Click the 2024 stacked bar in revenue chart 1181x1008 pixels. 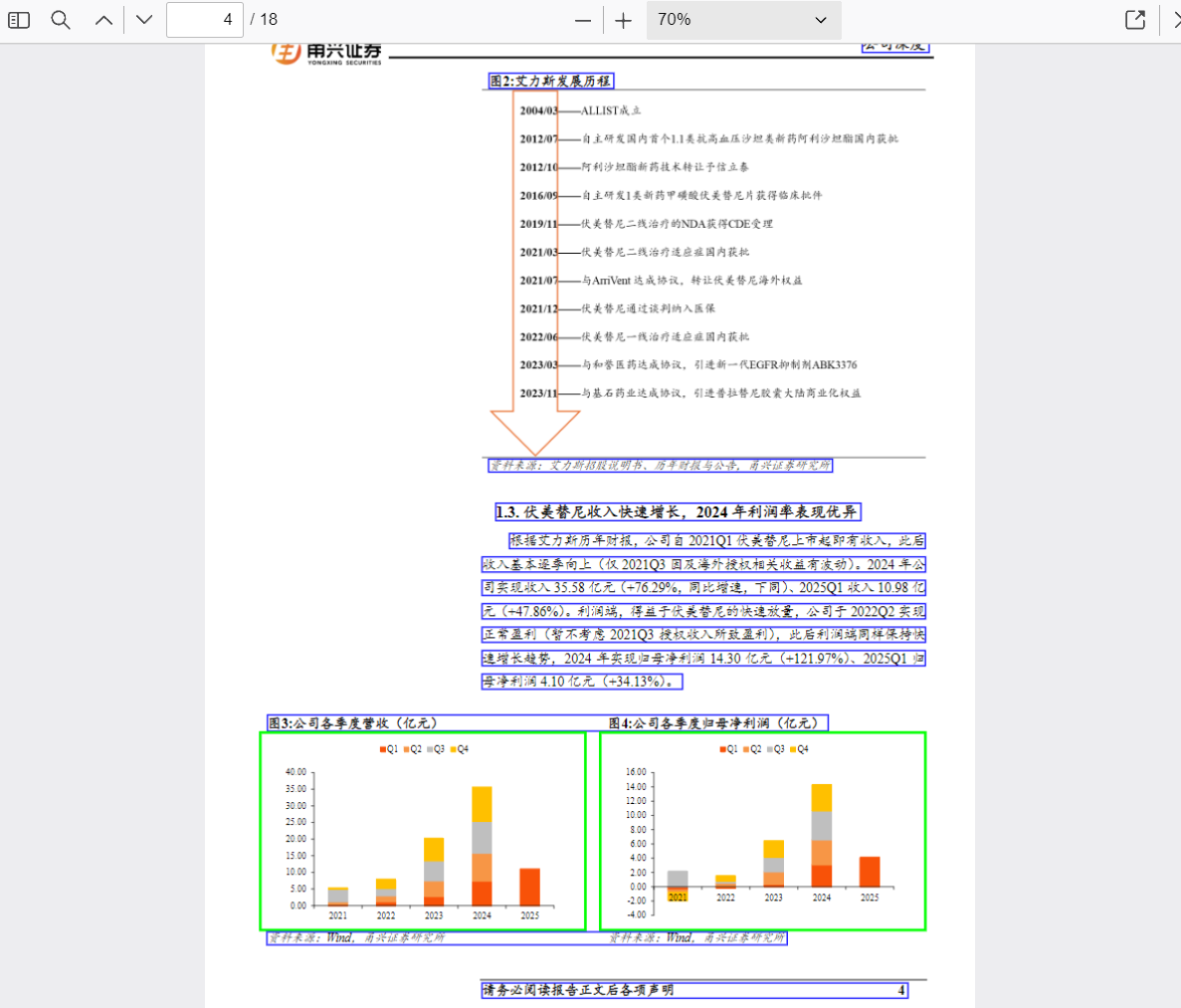coord(482,846)
